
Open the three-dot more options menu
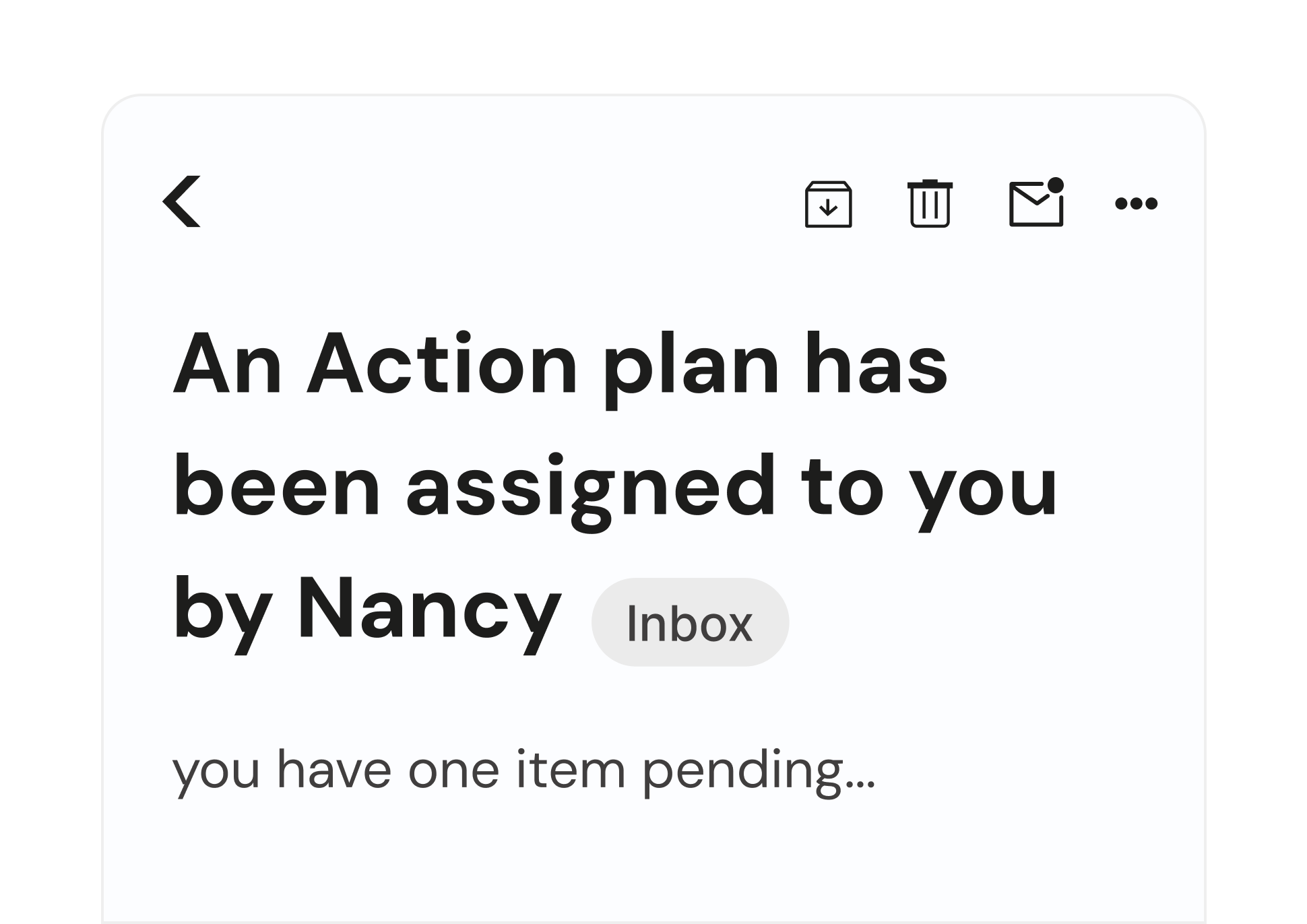click(x=1136, y=203)
